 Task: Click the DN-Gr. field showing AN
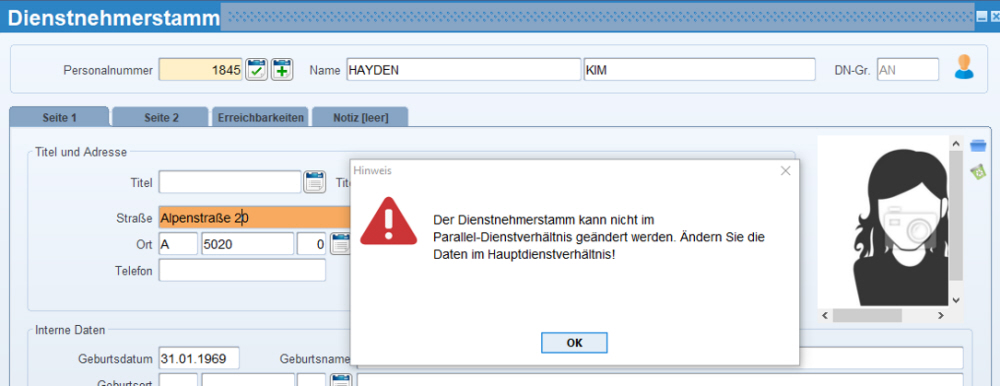(x=908, y=70)
